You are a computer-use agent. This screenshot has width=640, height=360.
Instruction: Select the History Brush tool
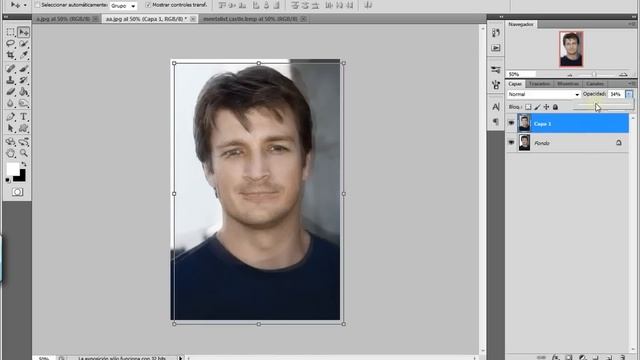point(24,80)
